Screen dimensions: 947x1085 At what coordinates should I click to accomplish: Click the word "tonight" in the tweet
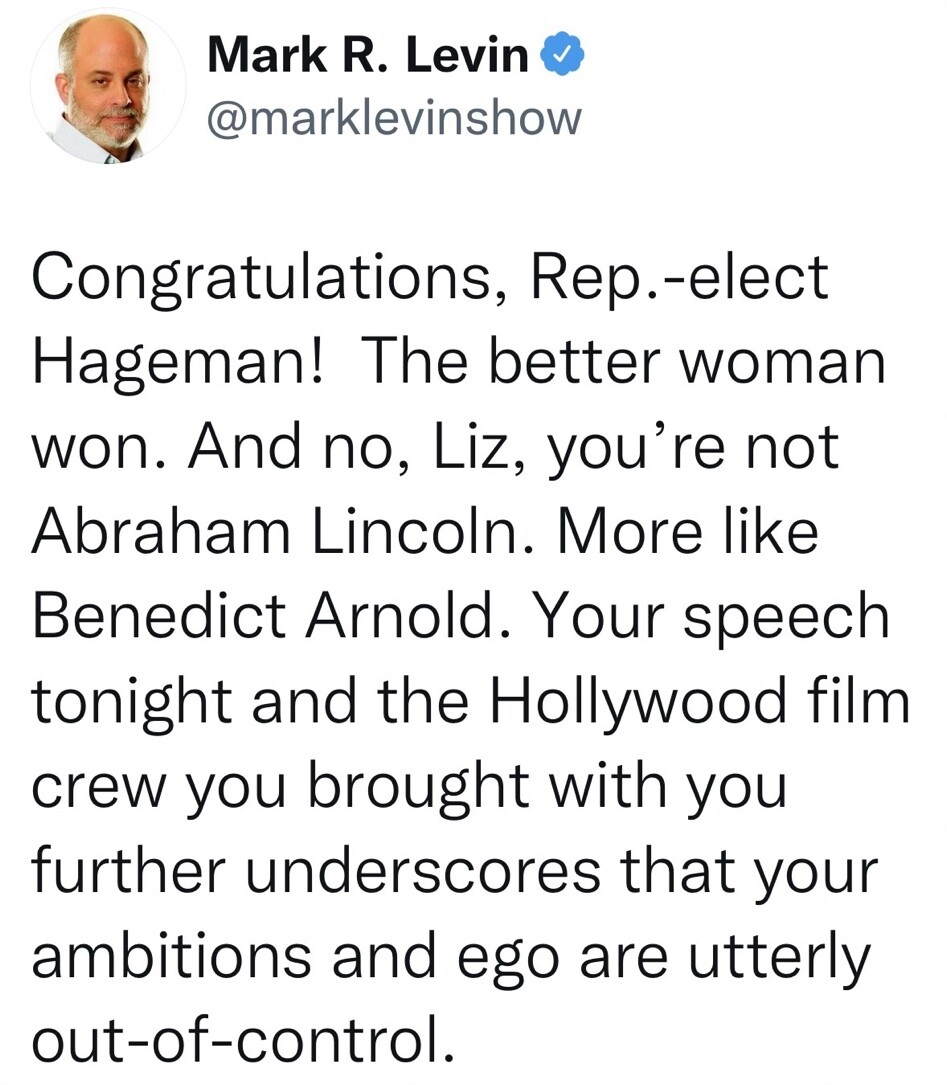pos(131,703)
